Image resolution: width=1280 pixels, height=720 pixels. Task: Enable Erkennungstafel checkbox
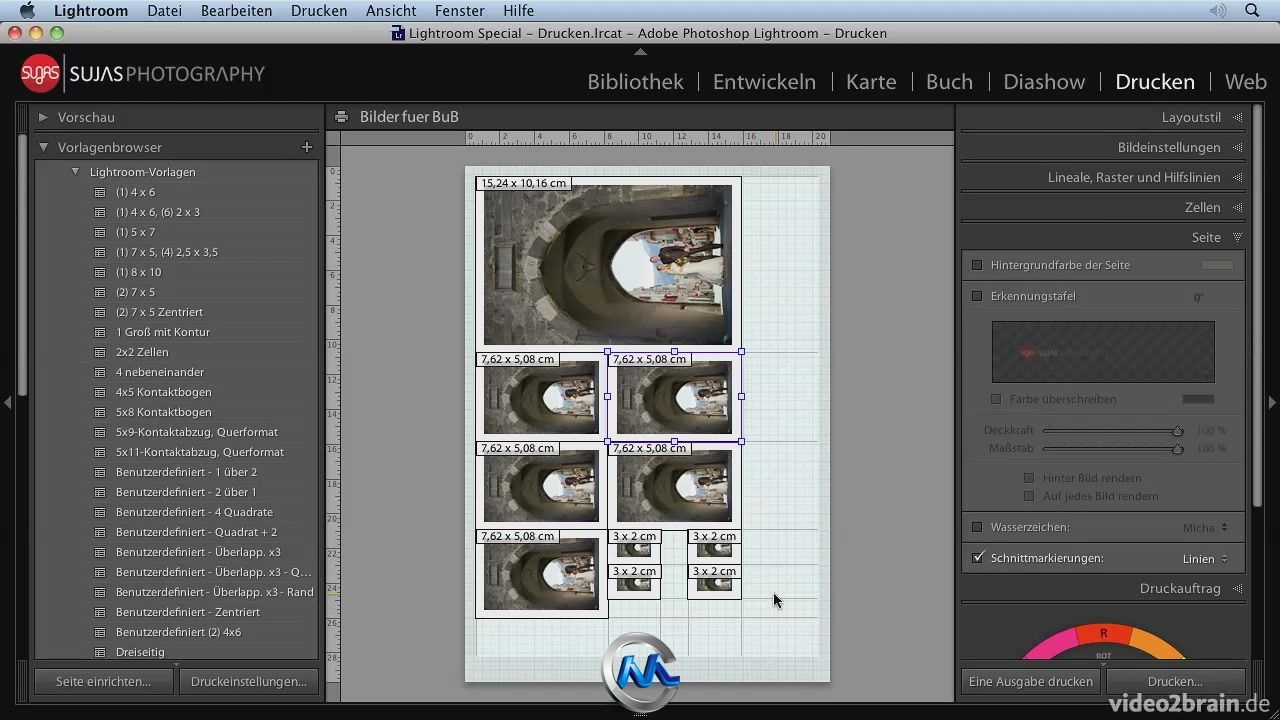977,296
